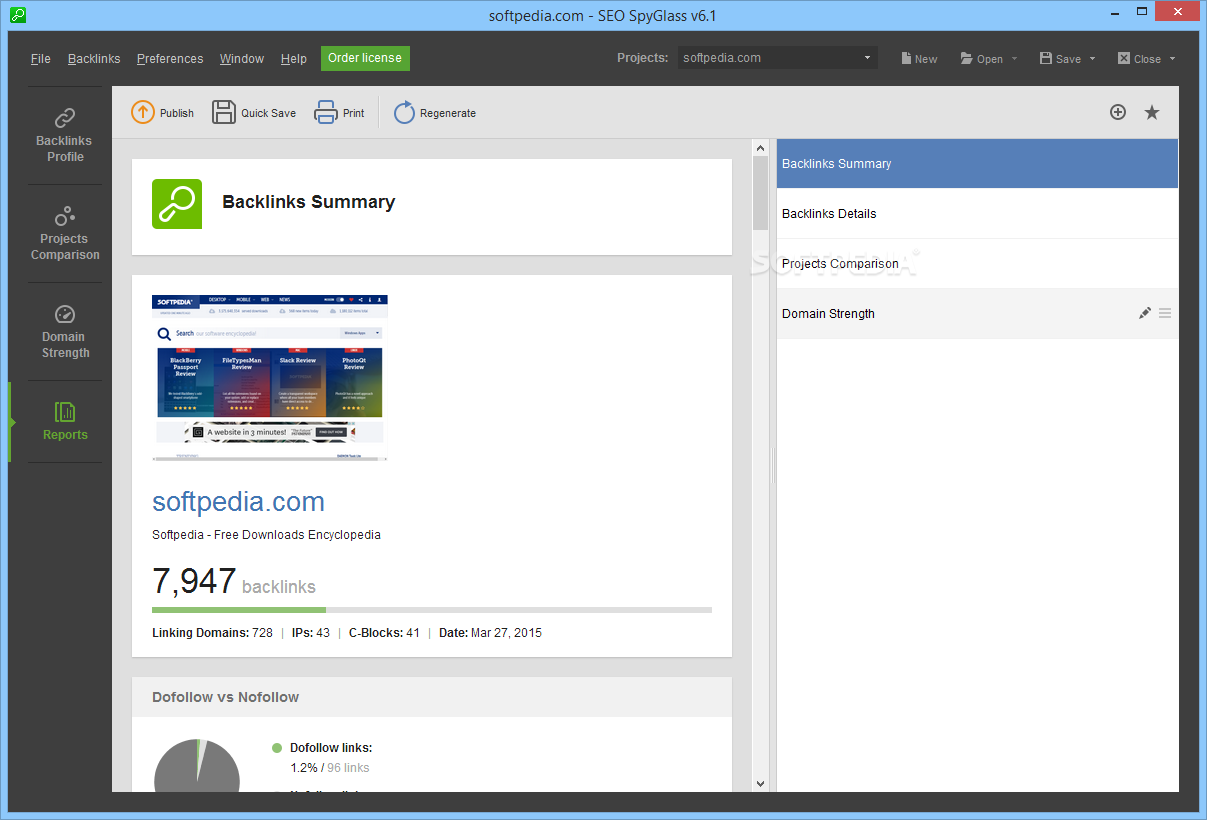Click the Date: Mar 27, 2015 text
This screenshot has width=1207, height=820.
pyautogui.click(x=490, y=633)
